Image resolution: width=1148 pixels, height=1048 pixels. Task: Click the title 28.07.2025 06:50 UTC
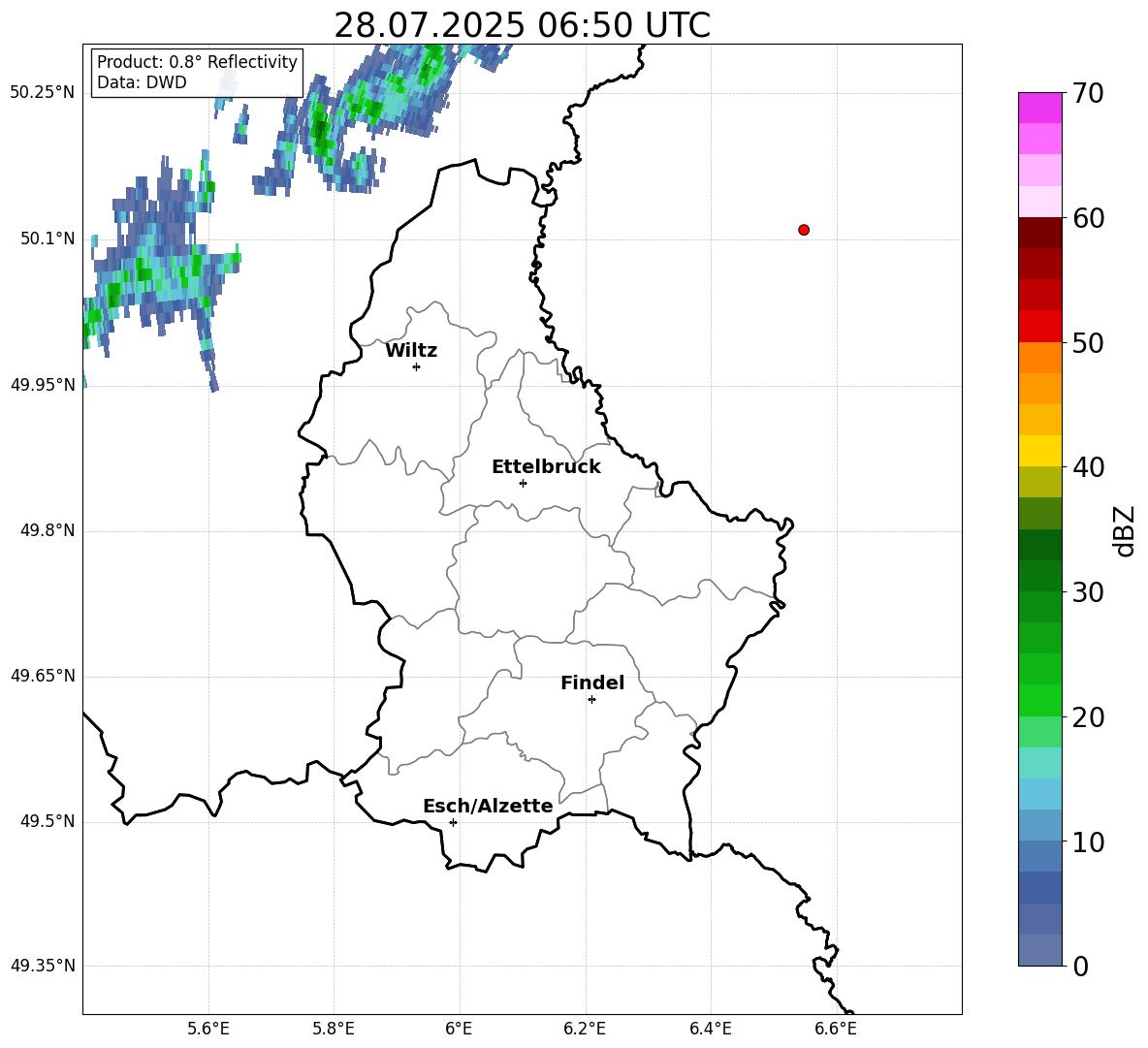(x=522, y=25)
